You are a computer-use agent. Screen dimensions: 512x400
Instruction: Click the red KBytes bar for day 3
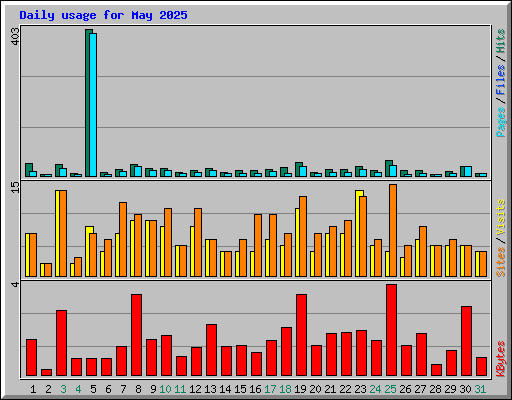pyautogui.click(x=61, y=343)
